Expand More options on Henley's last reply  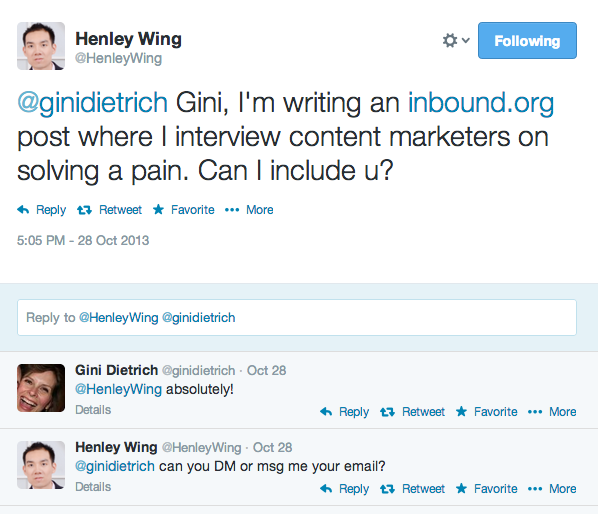click(552, 489)
